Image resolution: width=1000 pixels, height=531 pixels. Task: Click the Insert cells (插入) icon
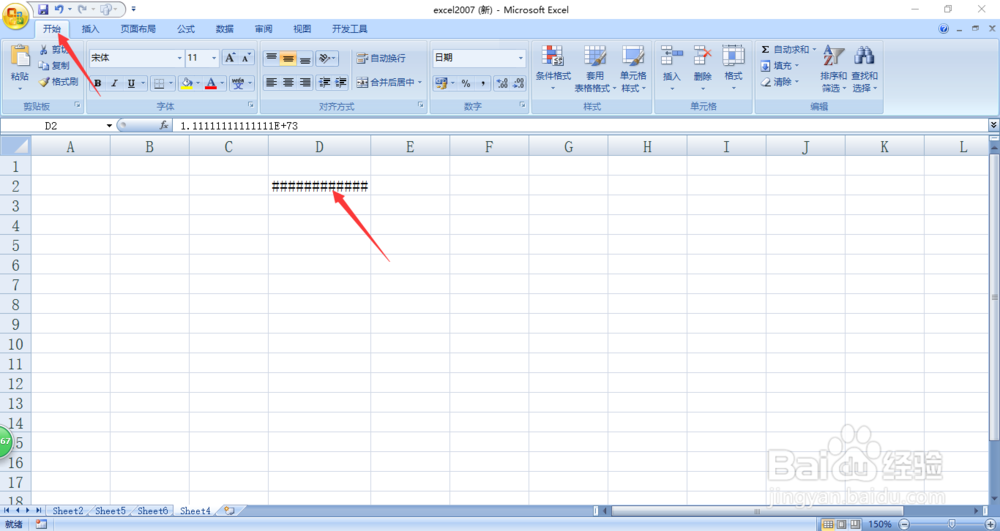pos(672,56)
